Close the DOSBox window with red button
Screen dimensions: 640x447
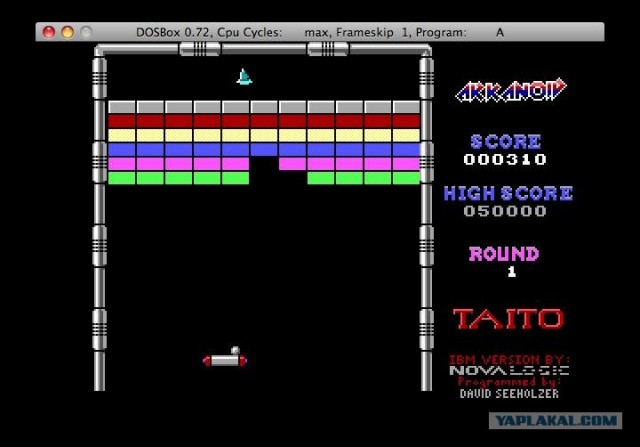[x=49, y=32]
